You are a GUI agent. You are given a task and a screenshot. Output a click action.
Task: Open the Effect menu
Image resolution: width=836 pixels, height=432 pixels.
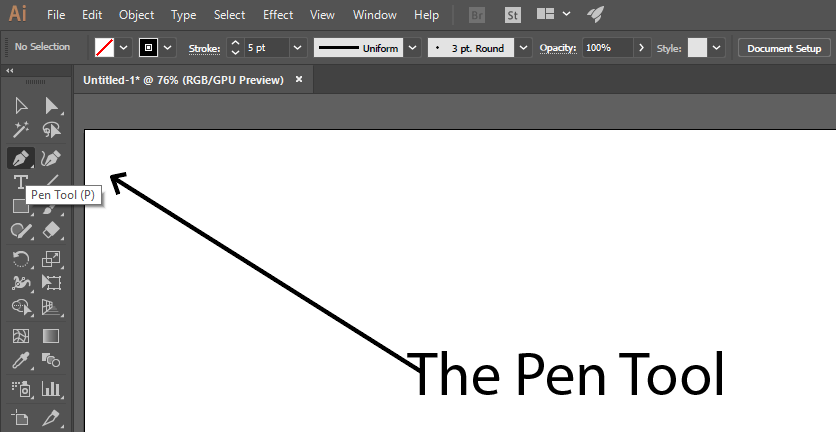[x=278, y=15]
